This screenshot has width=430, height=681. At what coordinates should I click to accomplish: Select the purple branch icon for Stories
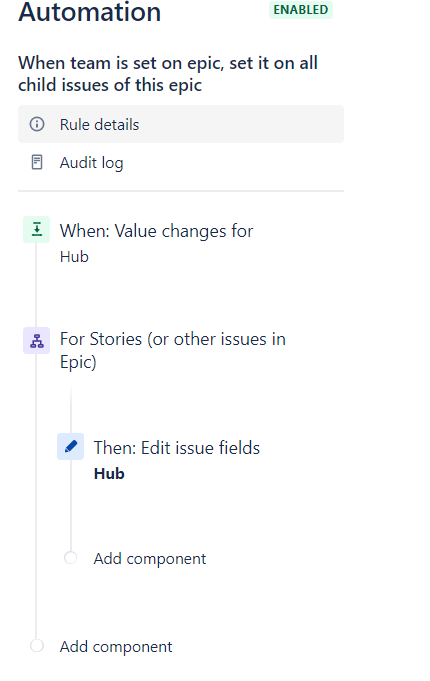(x=36, y=340)
